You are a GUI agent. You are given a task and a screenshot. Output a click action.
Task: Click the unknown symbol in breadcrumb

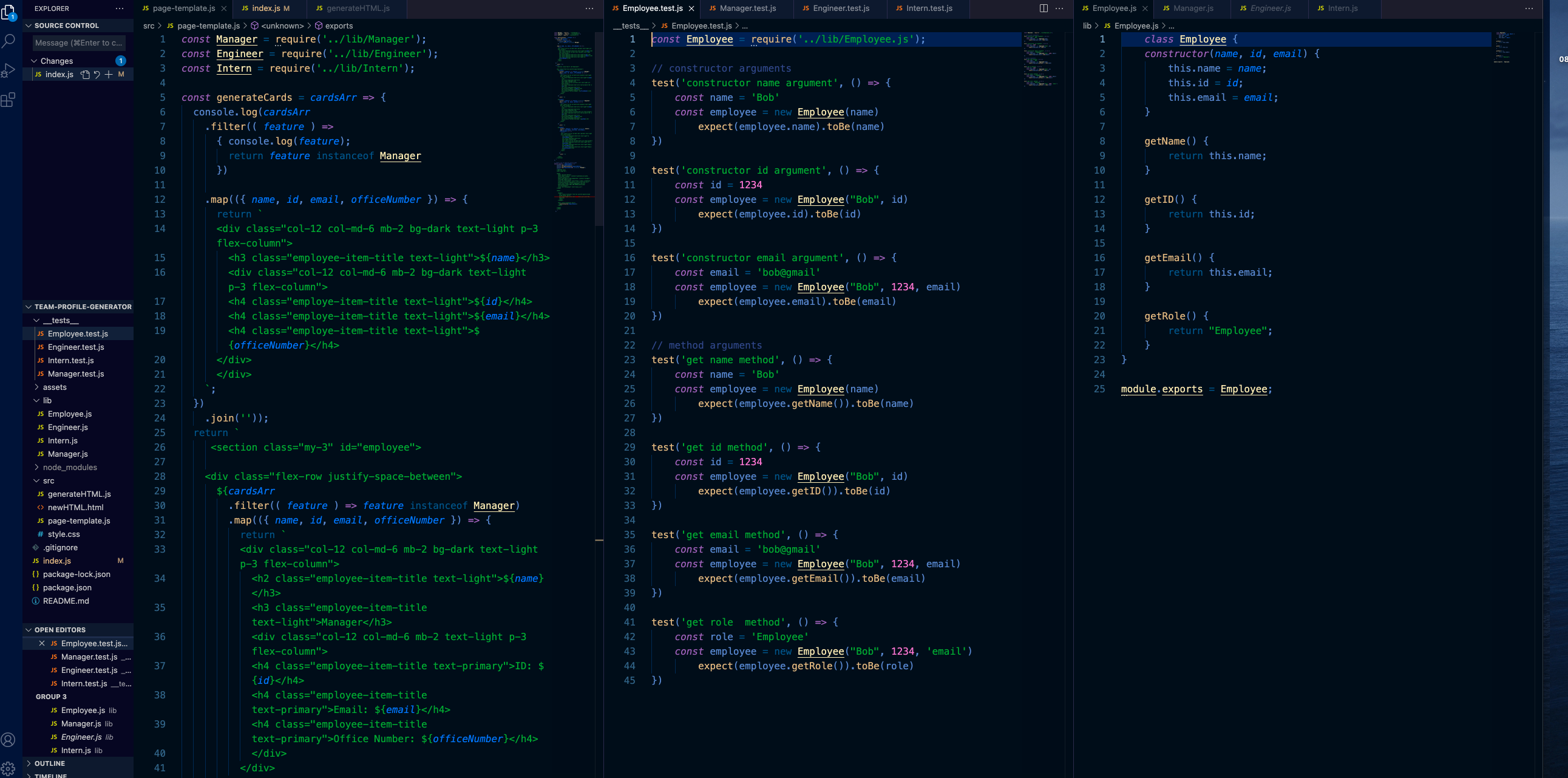[277, 26]
